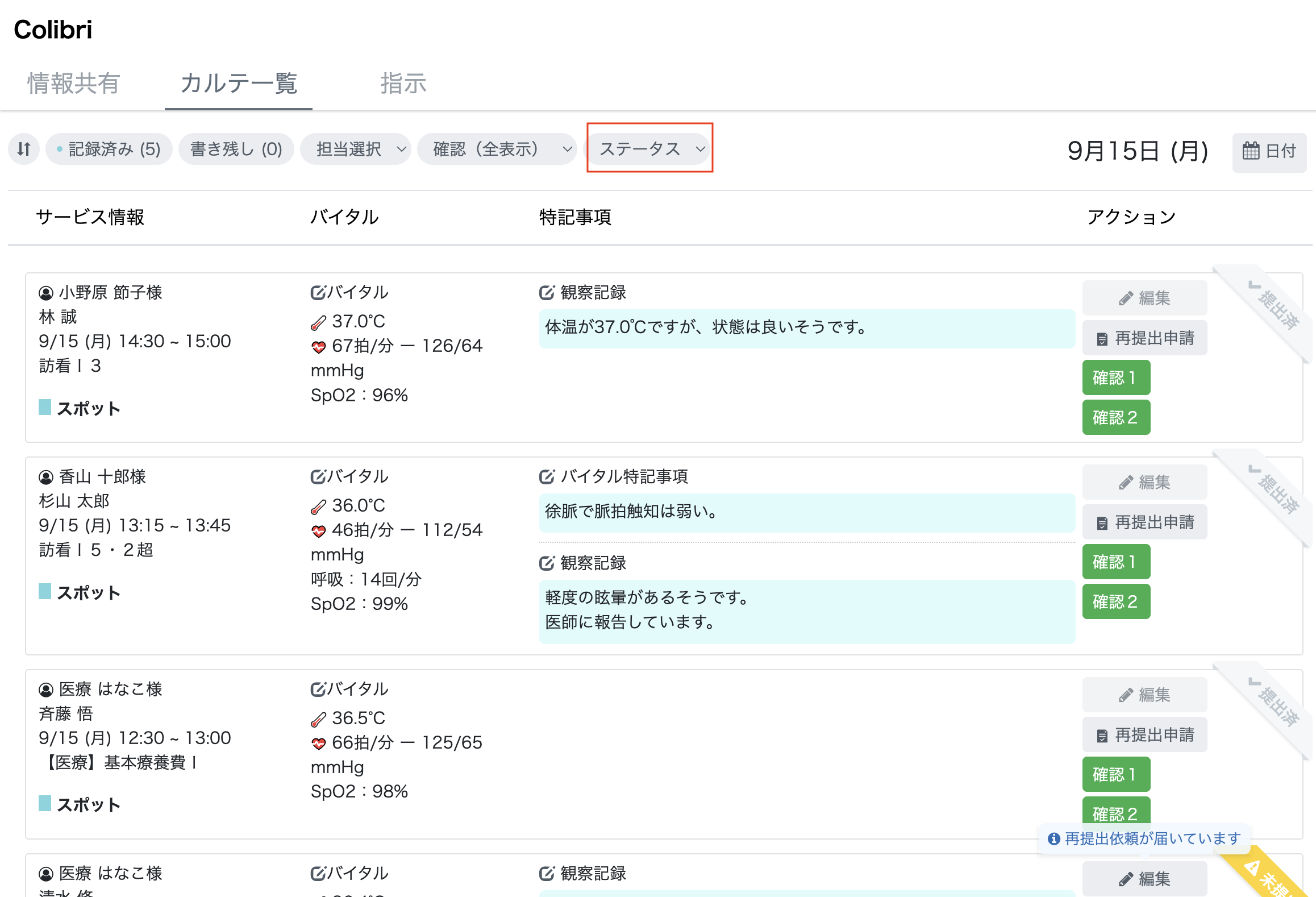Expand the 担当選択 dropdown

pos(355,149)
